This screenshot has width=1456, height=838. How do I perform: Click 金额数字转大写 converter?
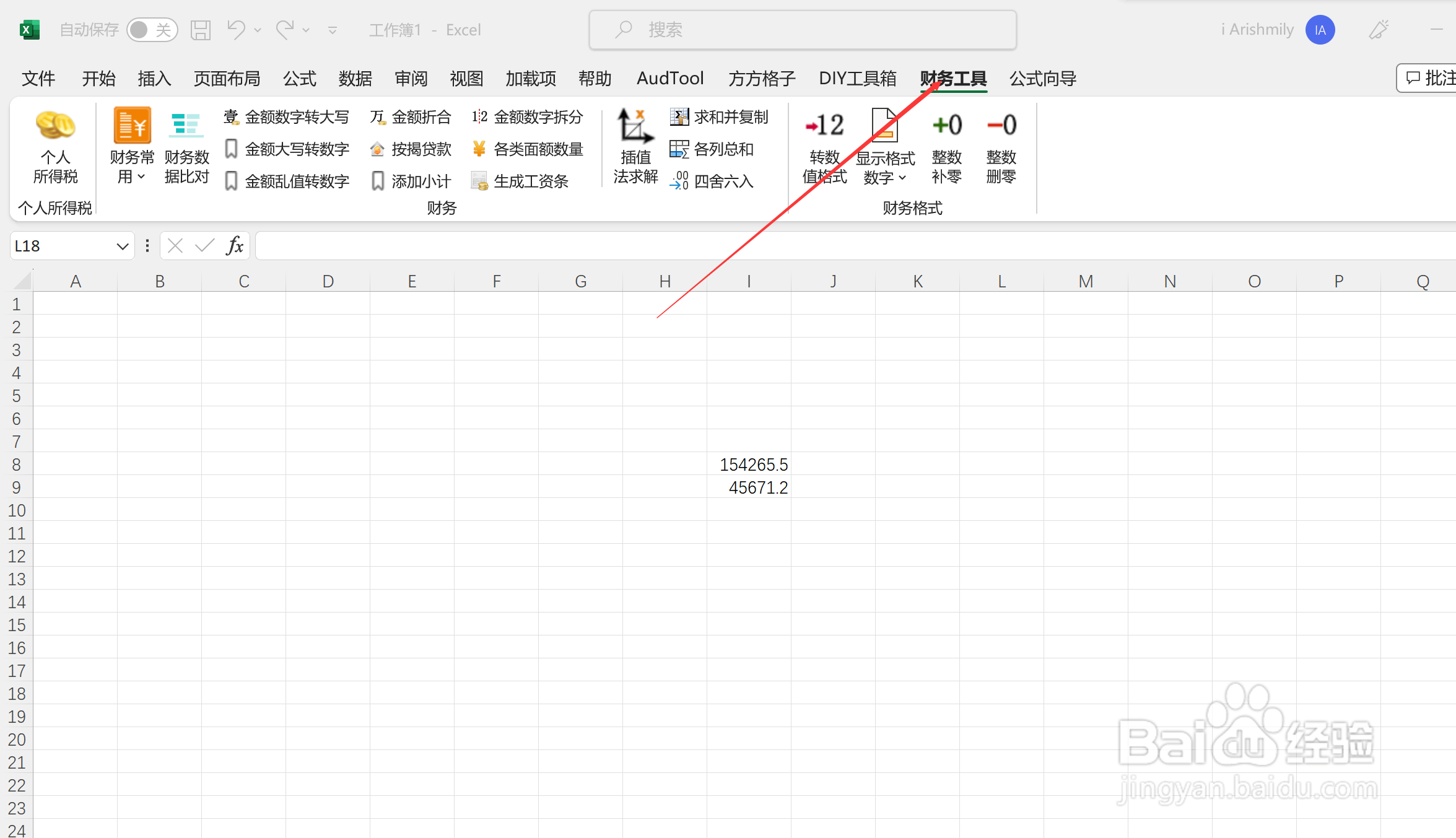click(x=287, y=117)
